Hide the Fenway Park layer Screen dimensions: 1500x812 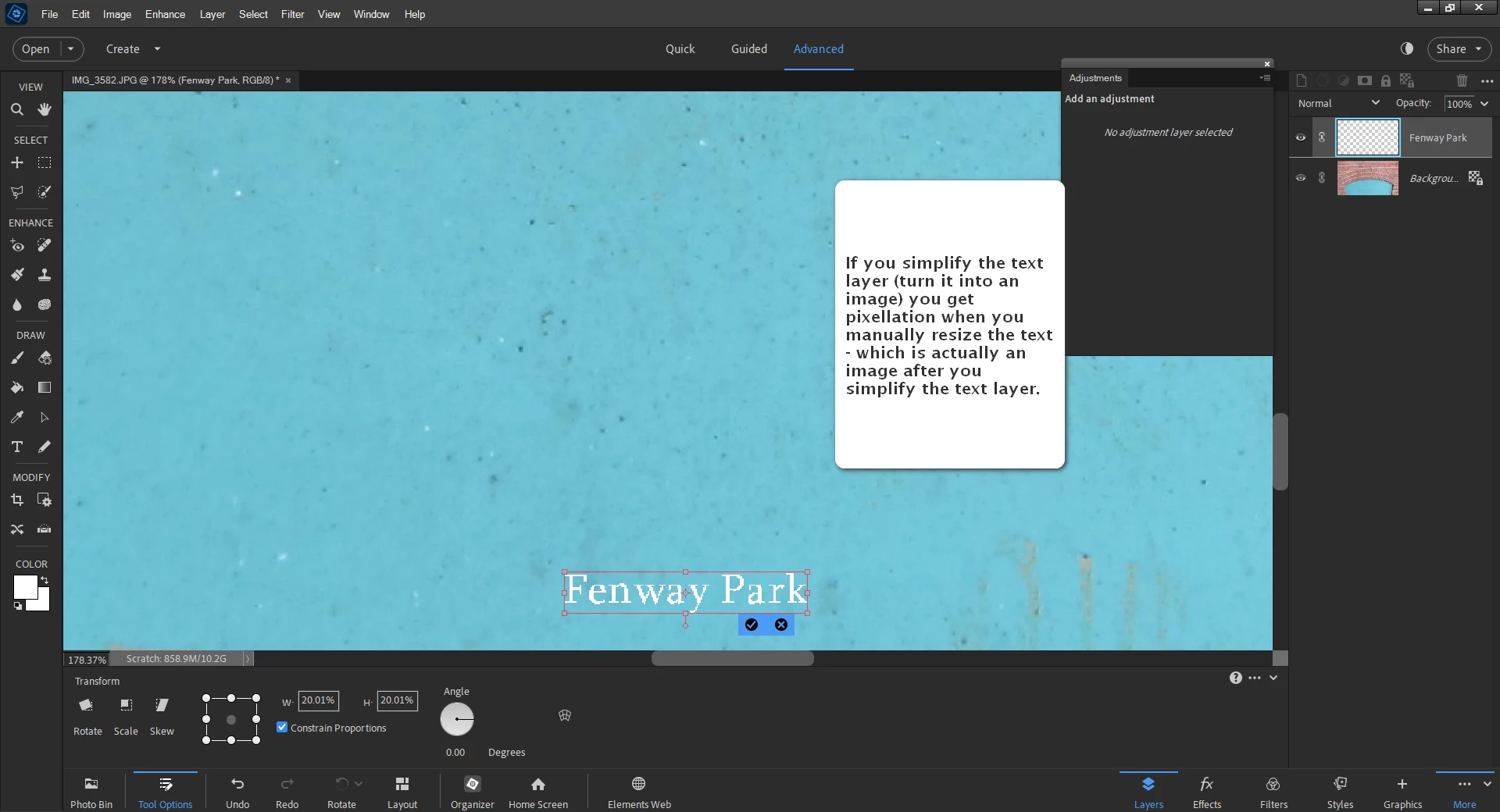[1301, 137]
